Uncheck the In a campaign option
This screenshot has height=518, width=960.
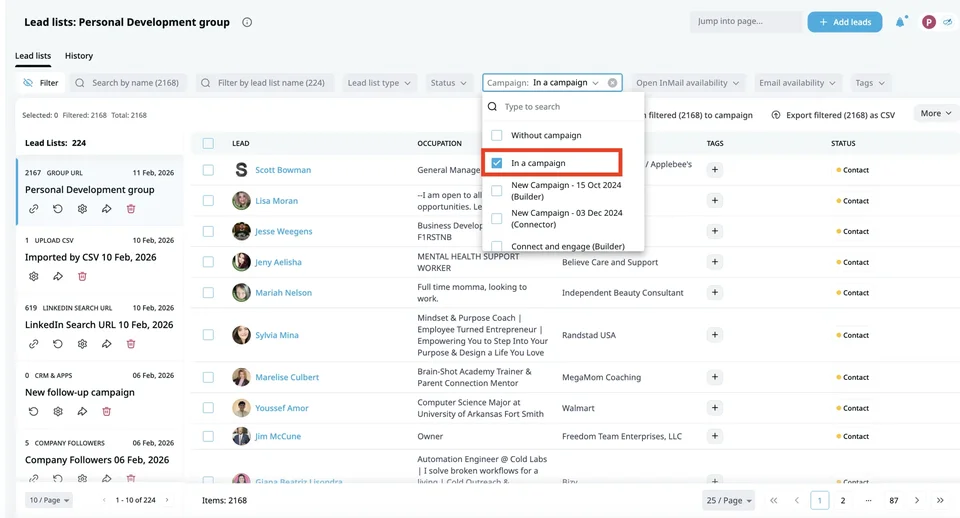click(x=497, y=163)
